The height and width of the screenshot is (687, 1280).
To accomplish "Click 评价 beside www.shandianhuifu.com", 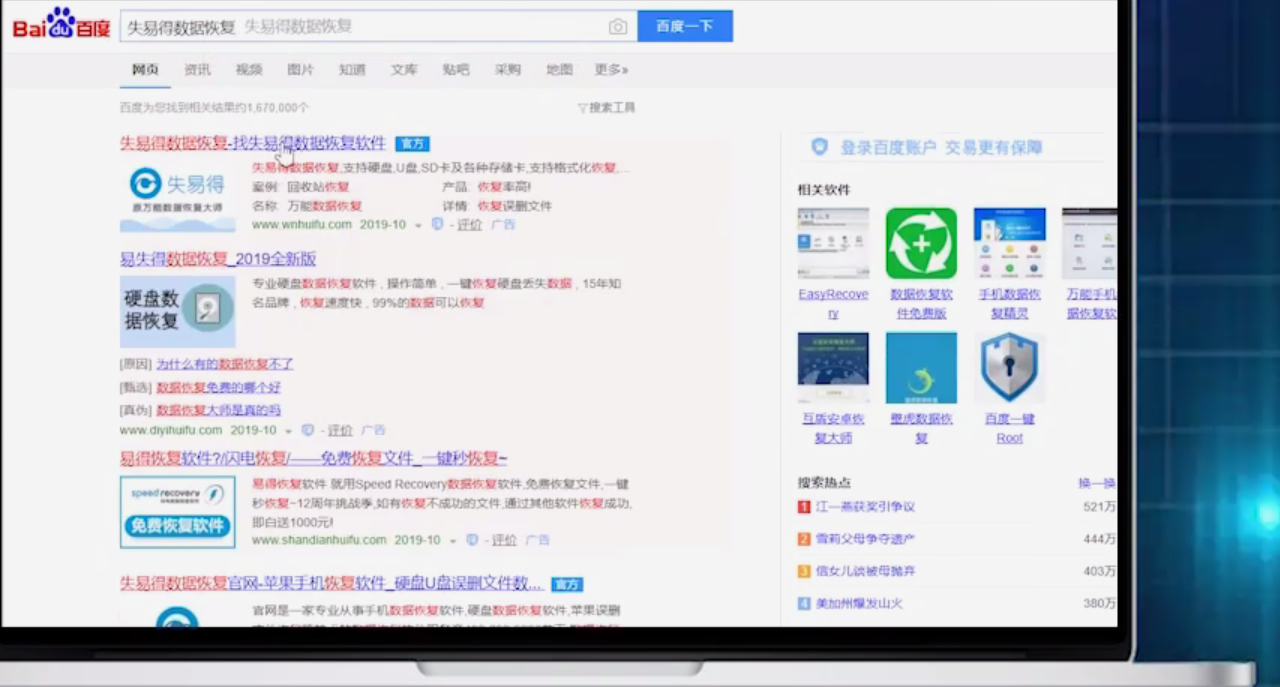I will click(504, 540).
